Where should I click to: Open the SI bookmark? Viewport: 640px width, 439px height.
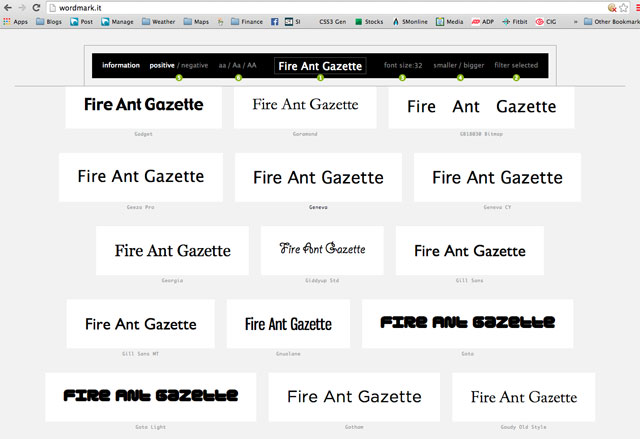coord(292,22)
